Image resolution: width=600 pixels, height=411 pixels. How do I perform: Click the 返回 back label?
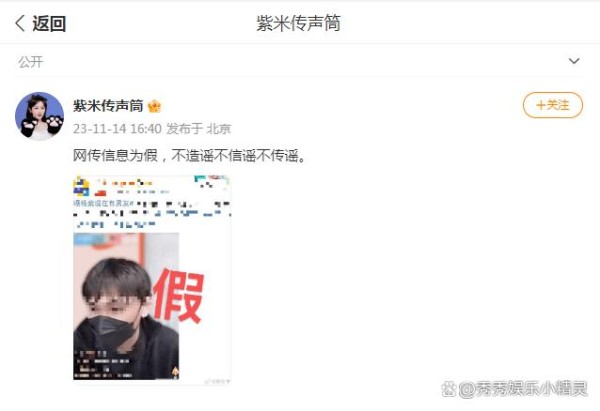pos(49,23)
